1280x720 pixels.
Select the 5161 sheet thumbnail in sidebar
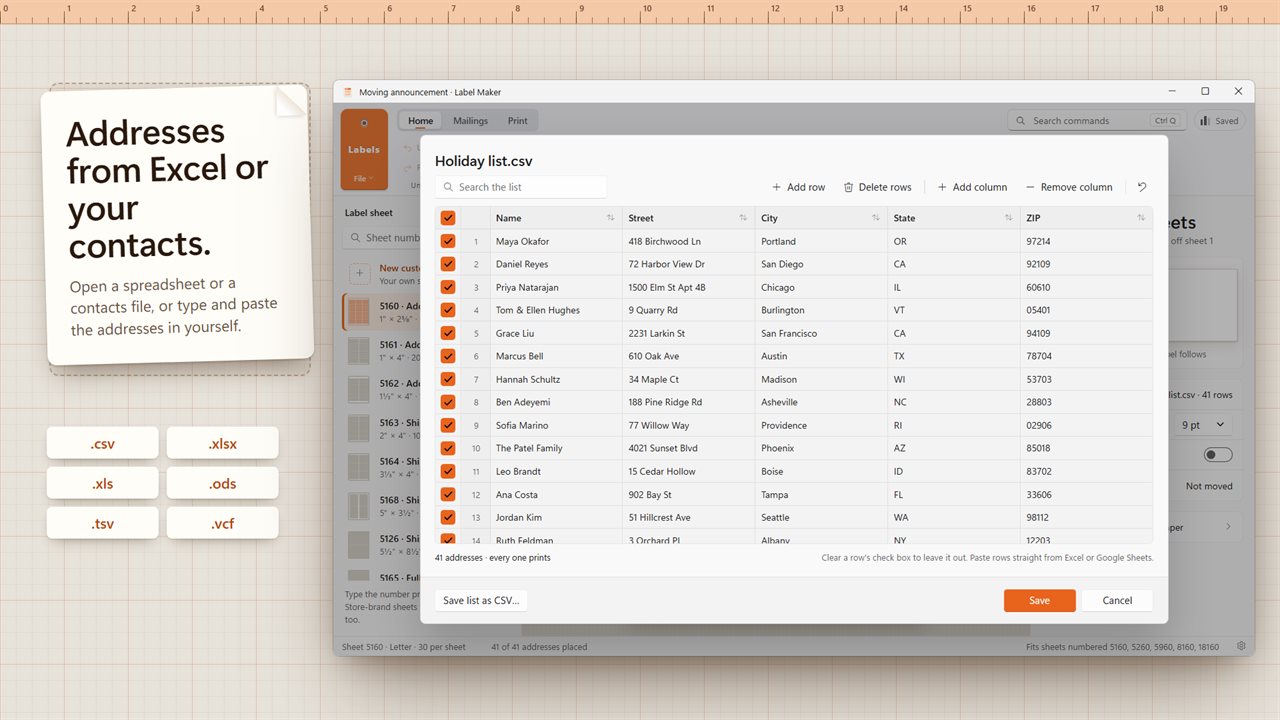point(358,351)
